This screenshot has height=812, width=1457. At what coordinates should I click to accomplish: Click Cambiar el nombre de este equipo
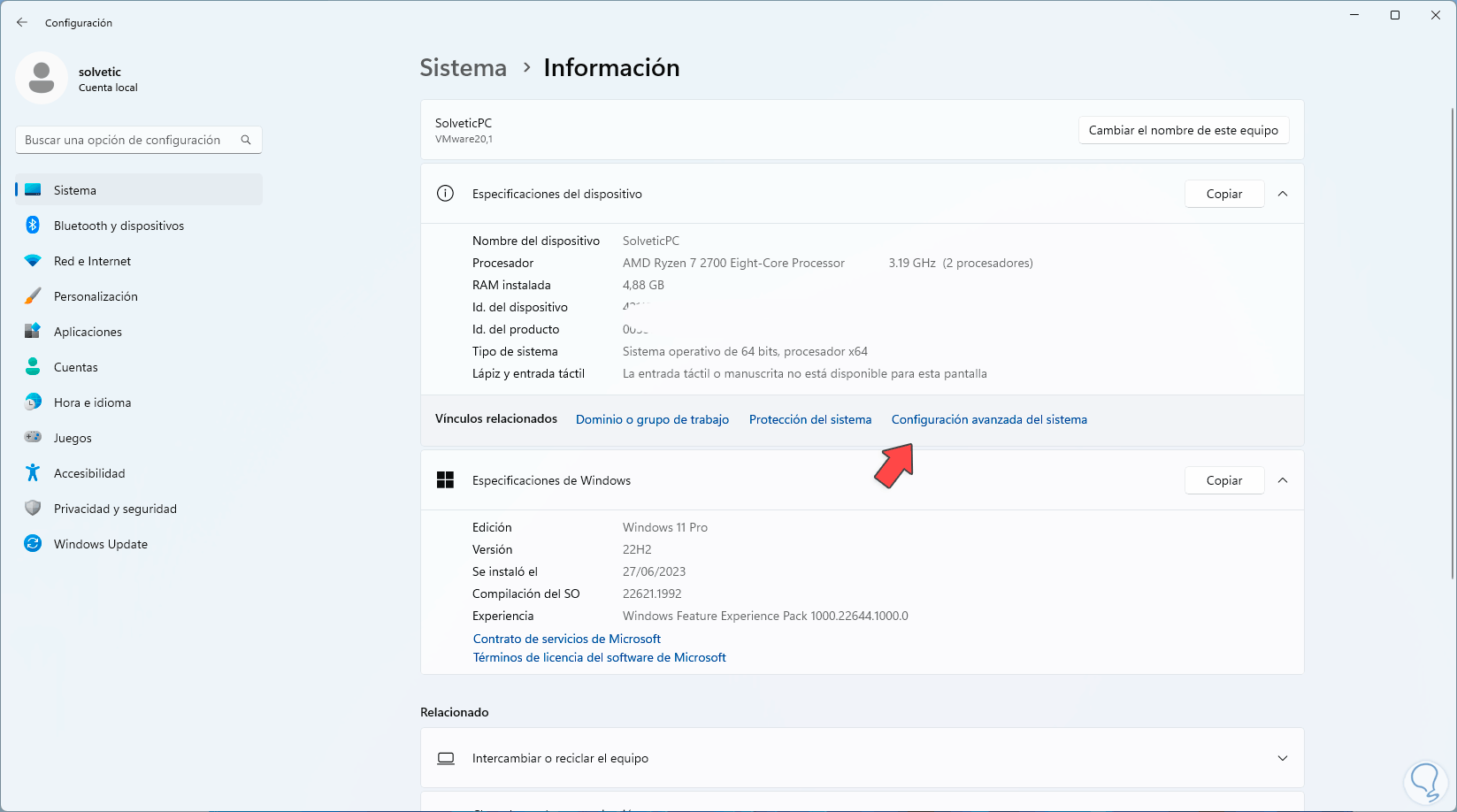point(1183,130)
